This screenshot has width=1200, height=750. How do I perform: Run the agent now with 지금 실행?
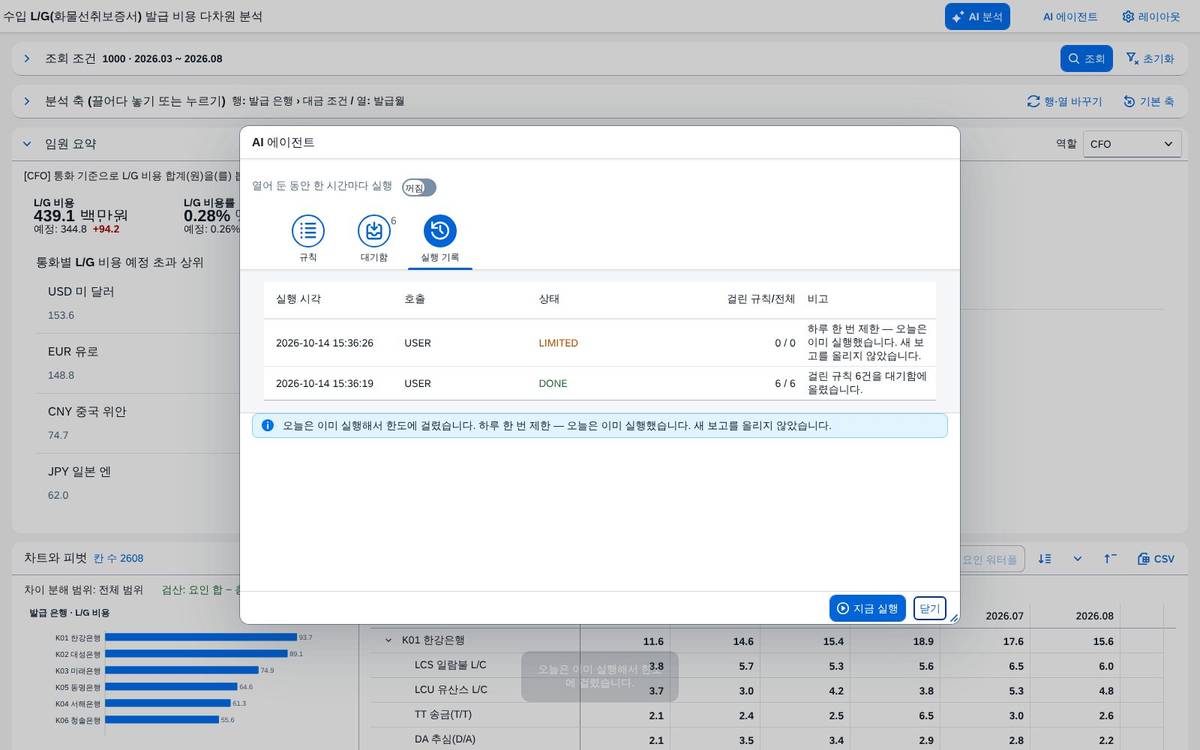(867, 608)
